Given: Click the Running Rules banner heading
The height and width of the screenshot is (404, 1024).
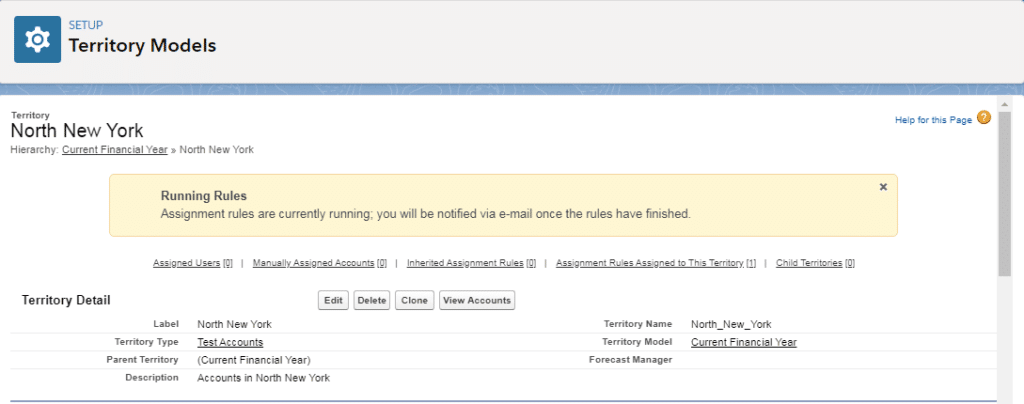Looking at the screenshot, I should 203,196.
